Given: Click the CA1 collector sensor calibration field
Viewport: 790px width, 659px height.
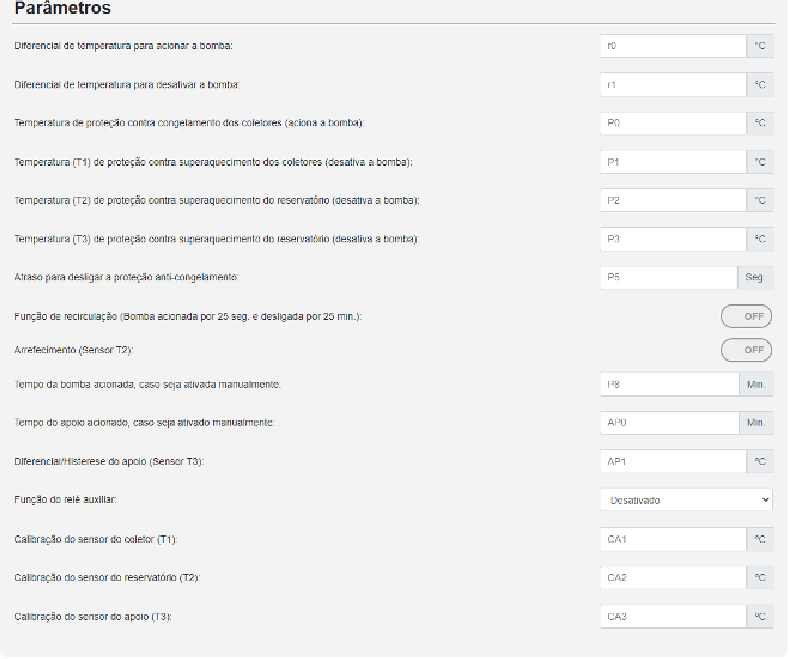Looking at the screenshot, I should point(673,539).
